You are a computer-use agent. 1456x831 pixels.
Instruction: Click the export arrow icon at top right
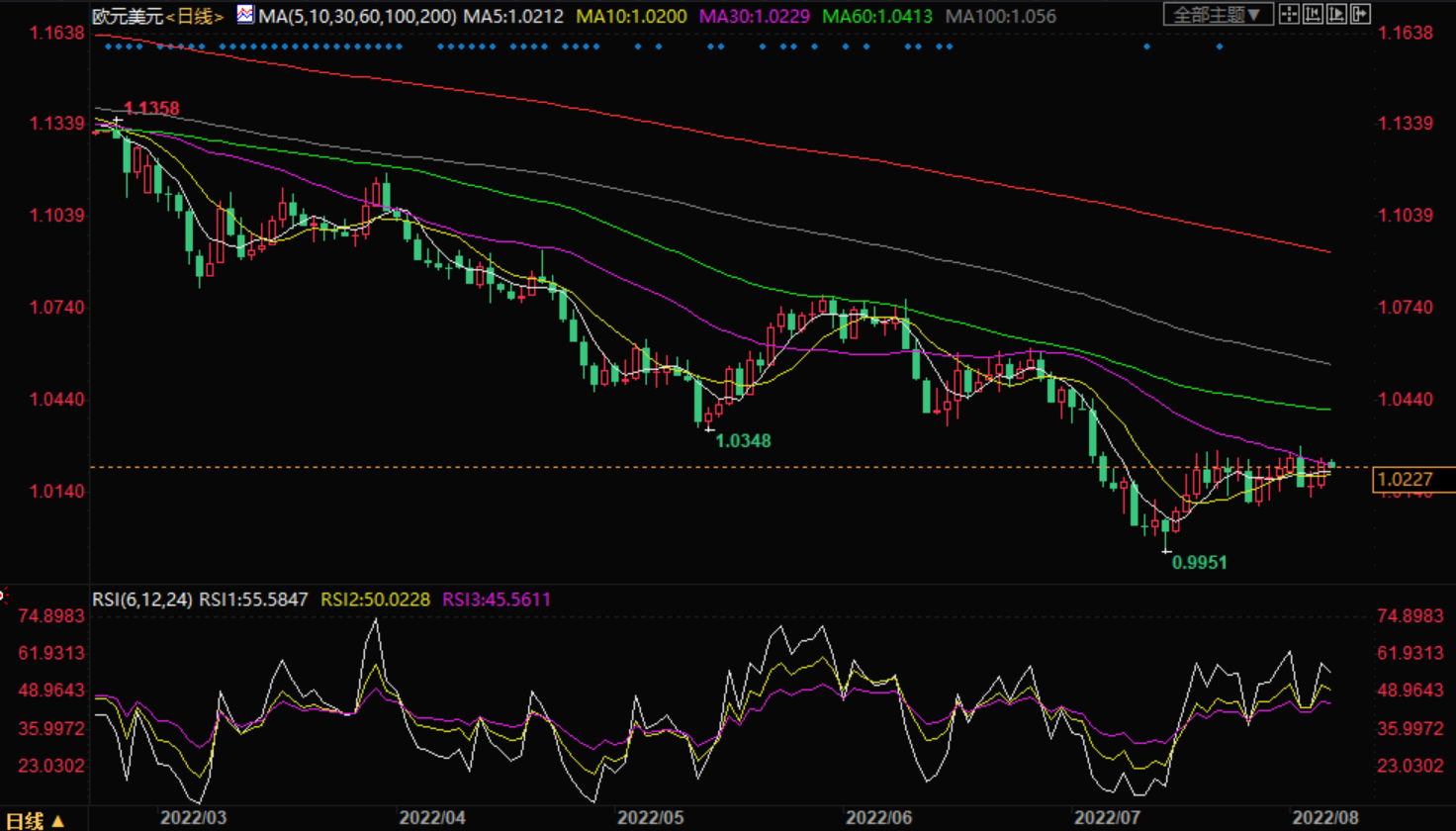click(1360, 14)
